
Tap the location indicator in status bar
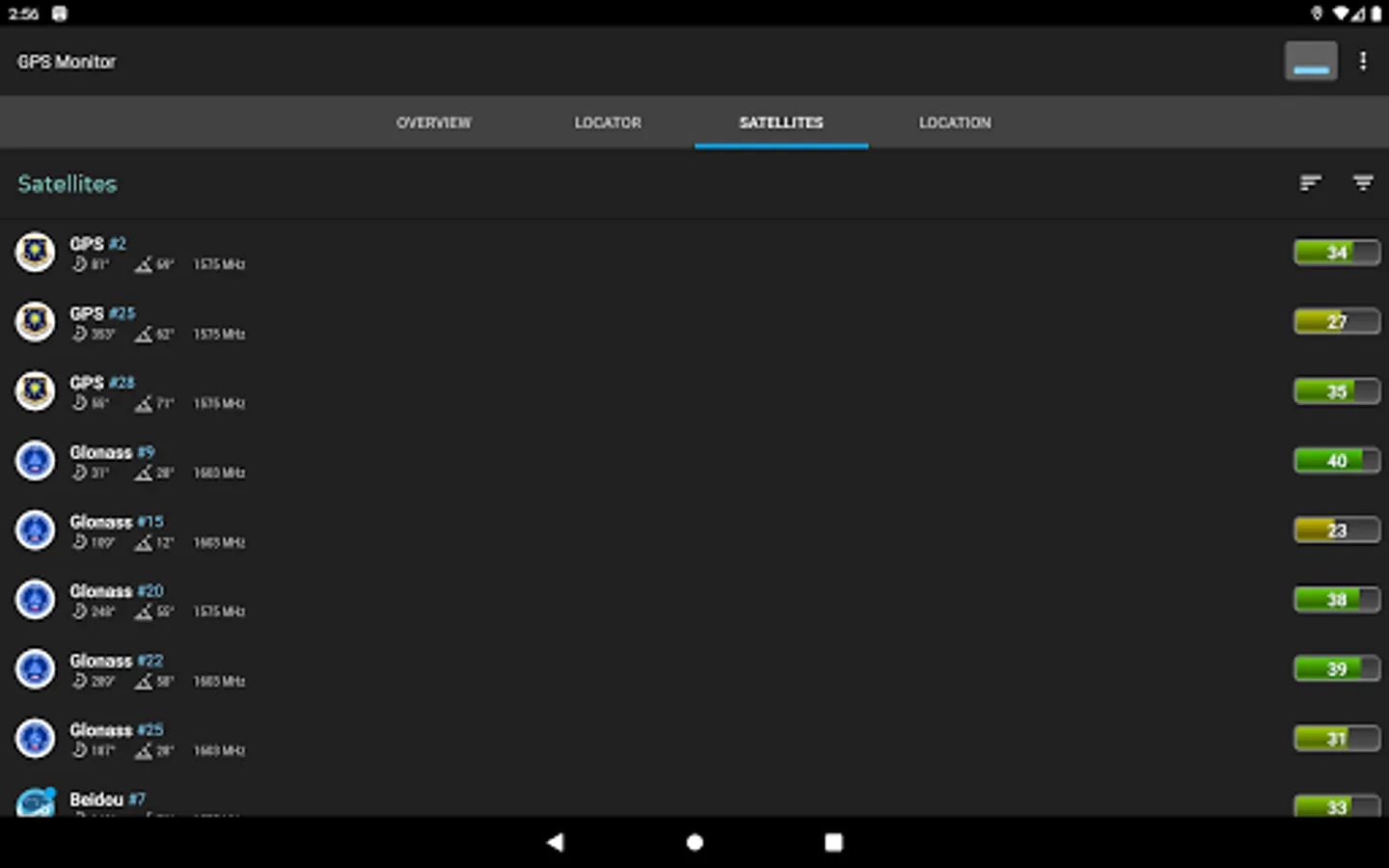point(1317,14)
